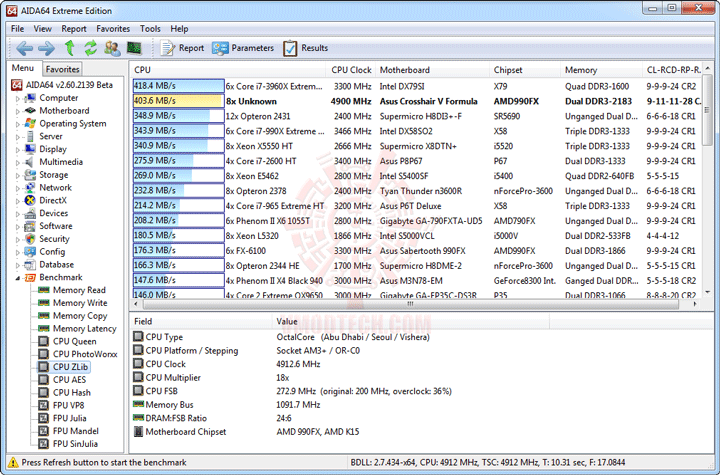The width and height of the screenshot is (720, 475).
Task: Click the Back arrow toolbar icon
Action: click(x=24, y=48)
